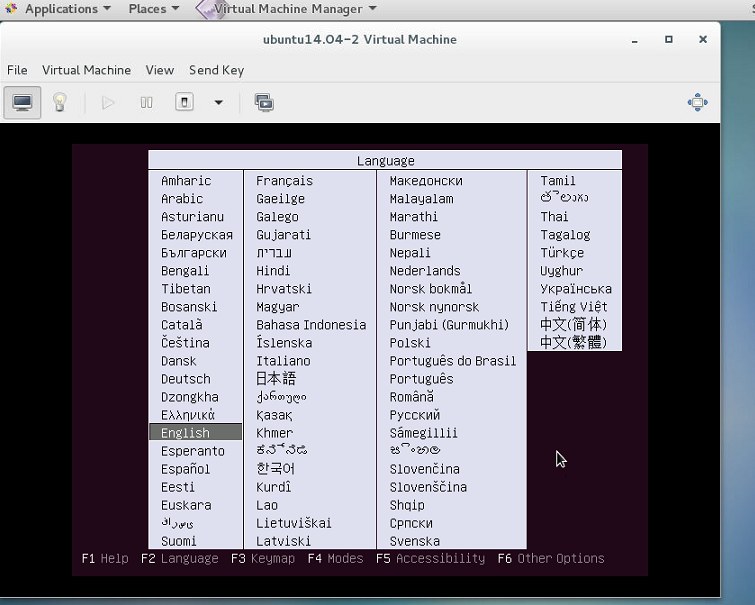The height and width of the screenshot is (605, 755).
Task: Click the Run virtual machine play icon
Action: pyautogui.click(x=108, y=103)
